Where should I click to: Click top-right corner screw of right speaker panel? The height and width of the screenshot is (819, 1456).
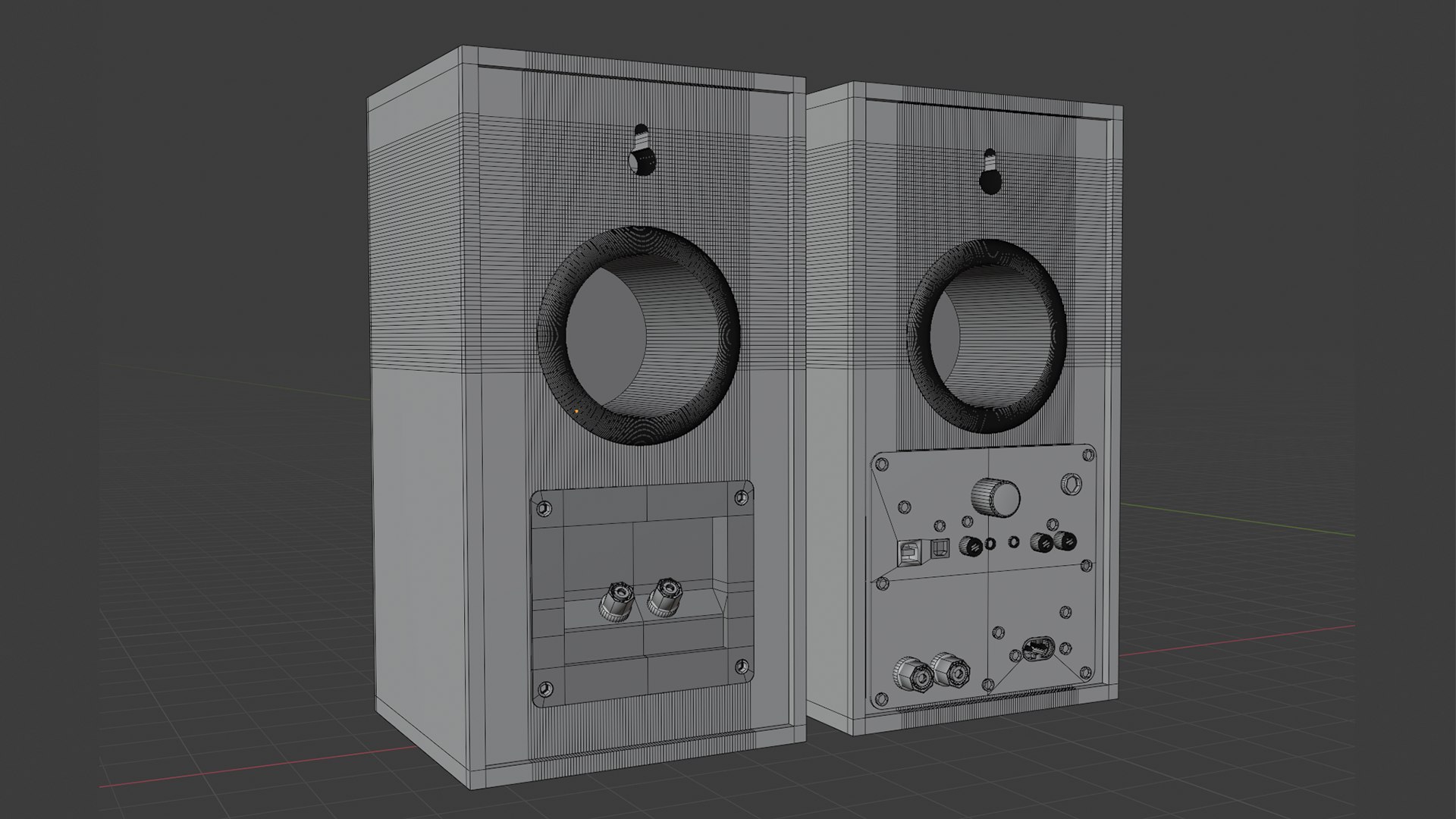1088,454
